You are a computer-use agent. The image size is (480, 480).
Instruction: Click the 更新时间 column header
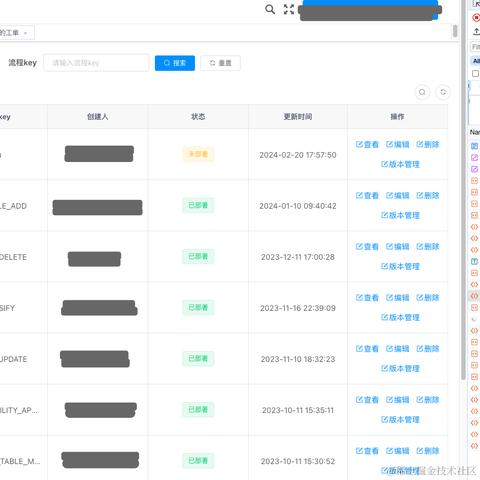coord(298,117)
